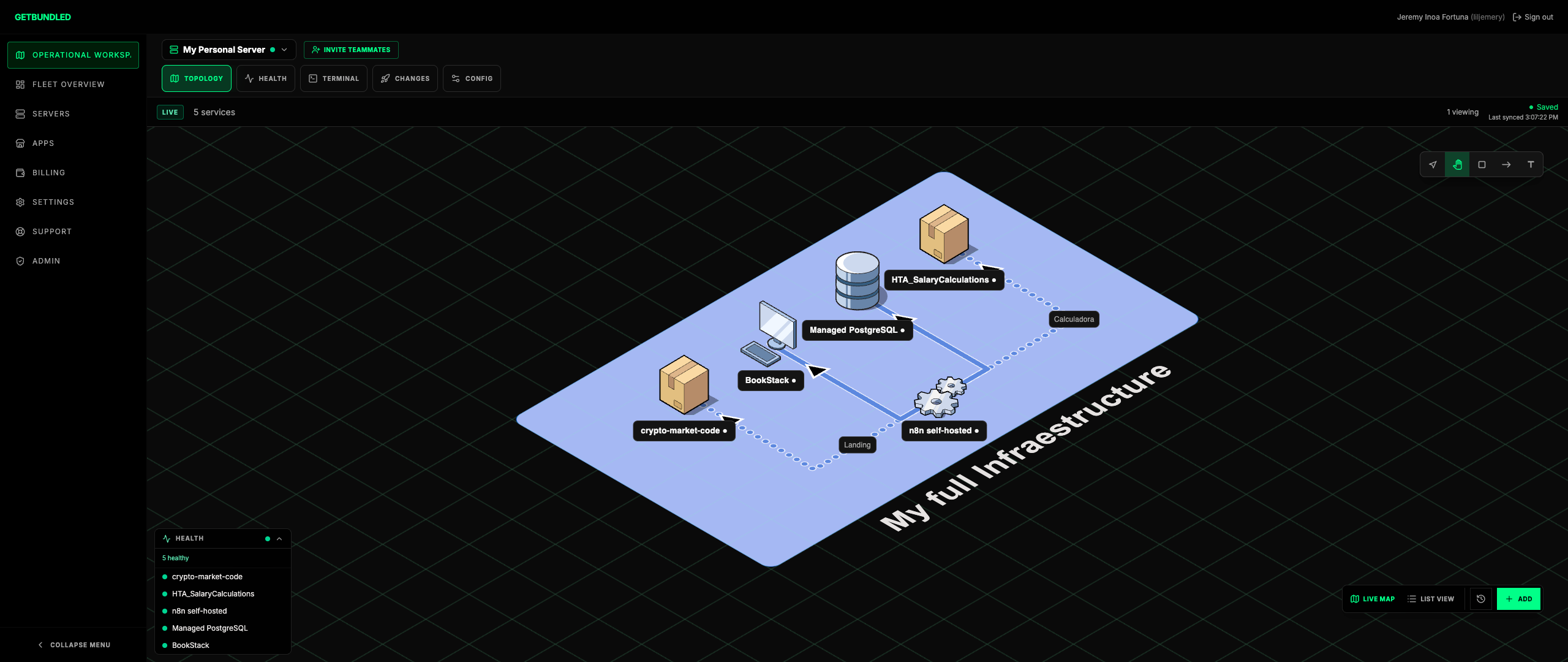The image size is (1568, 662).
Task: Collapse the sidebar menu
Action: 73,645
